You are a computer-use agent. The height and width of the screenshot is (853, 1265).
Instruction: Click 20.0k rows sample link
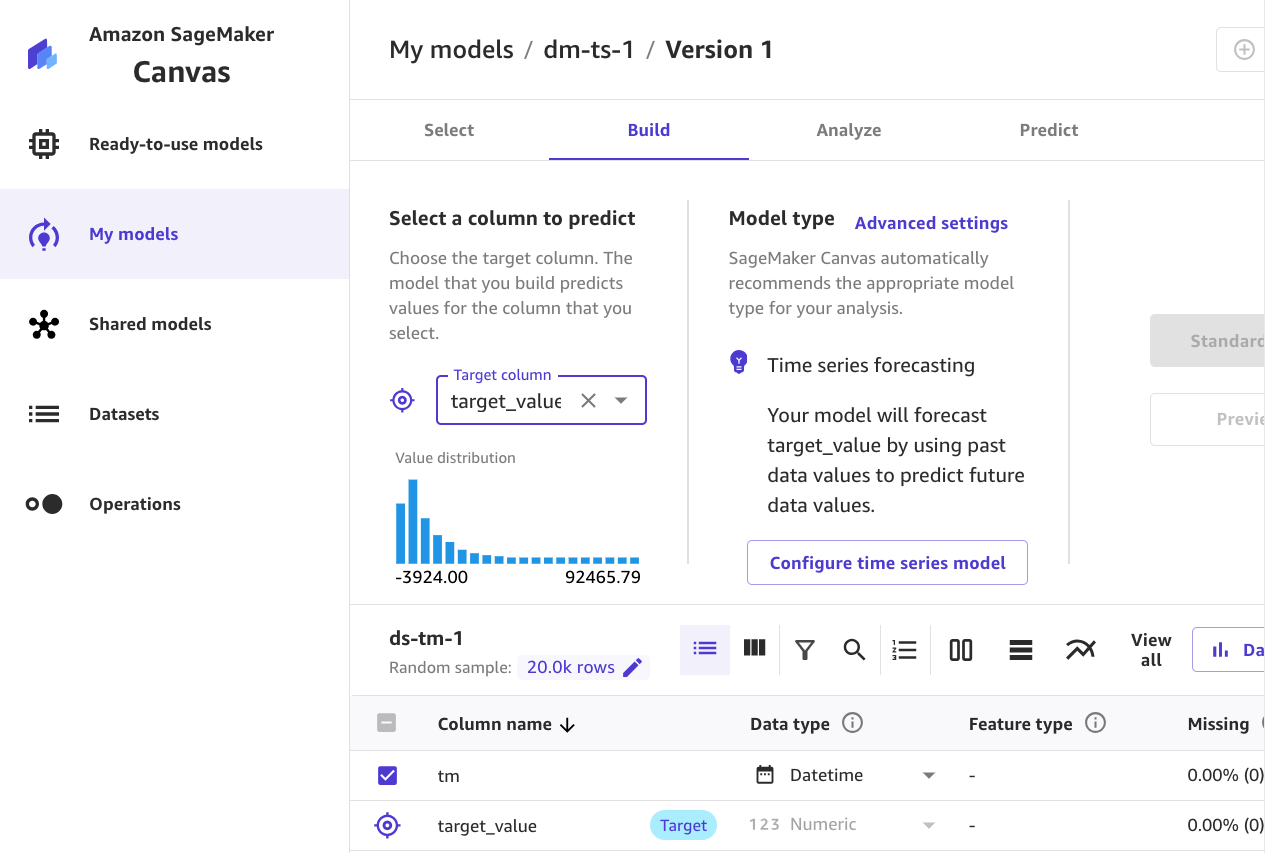(571, 667)
